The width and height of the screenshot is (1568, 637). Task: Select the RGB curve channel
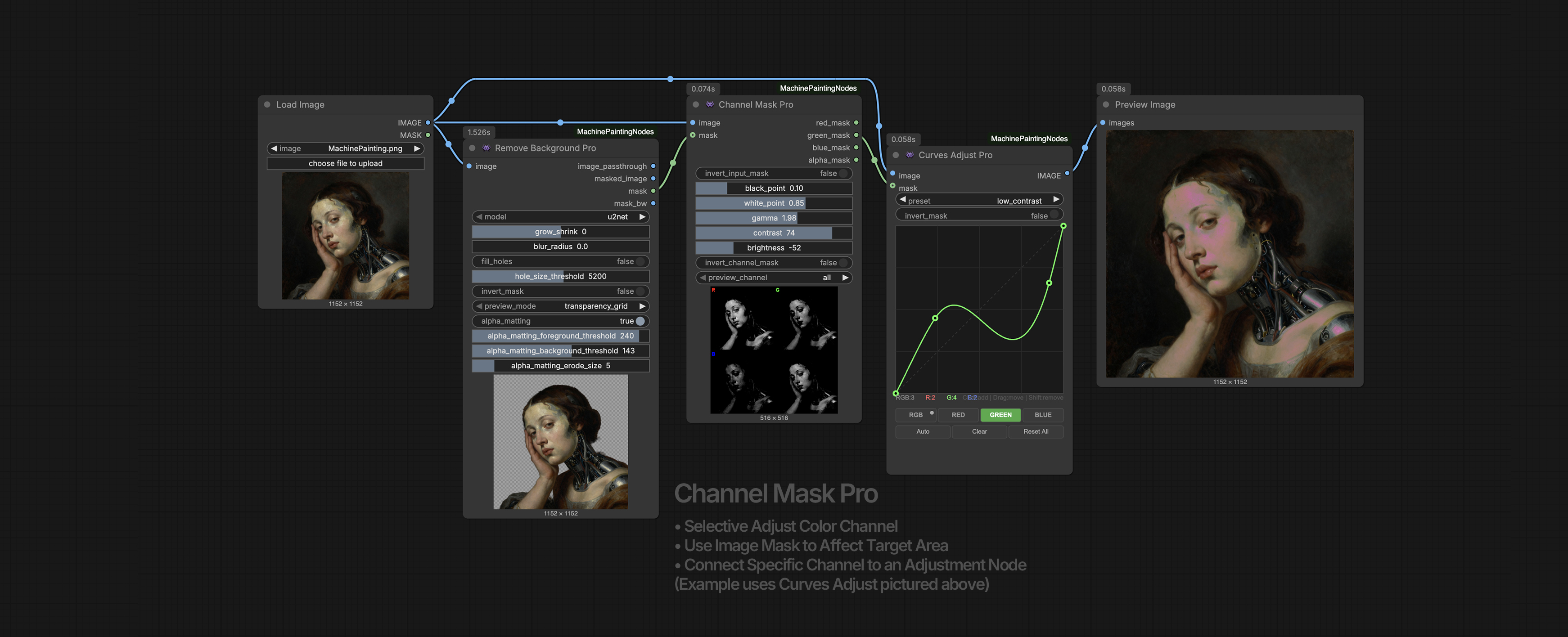915,415
